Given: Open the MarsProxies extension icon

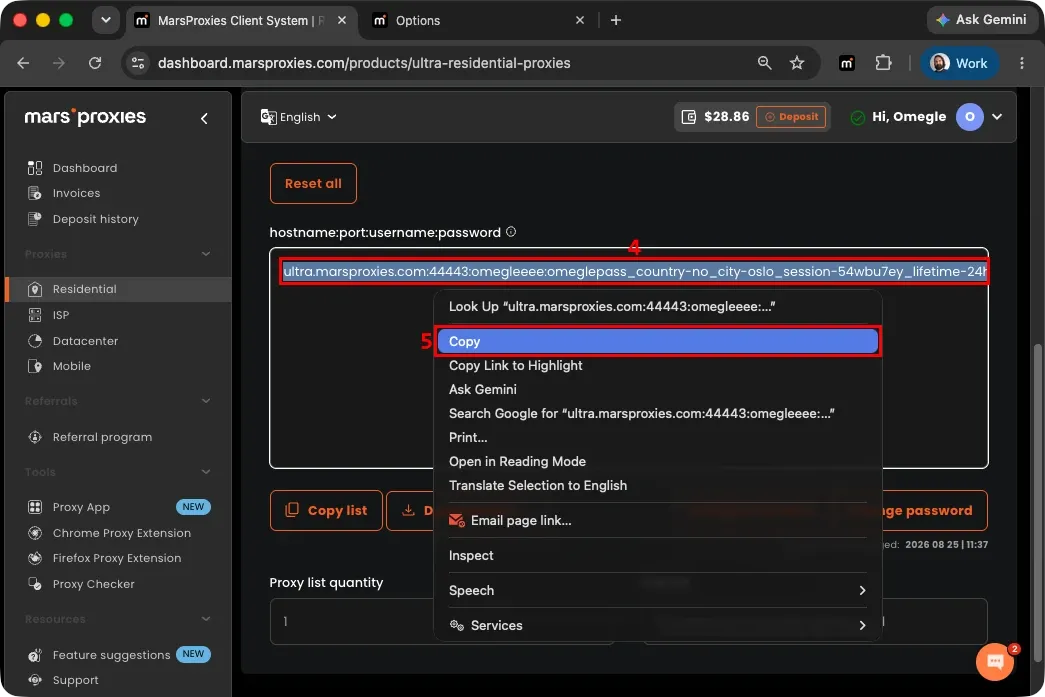Looking at the screenshot, I should click(847, 63).
